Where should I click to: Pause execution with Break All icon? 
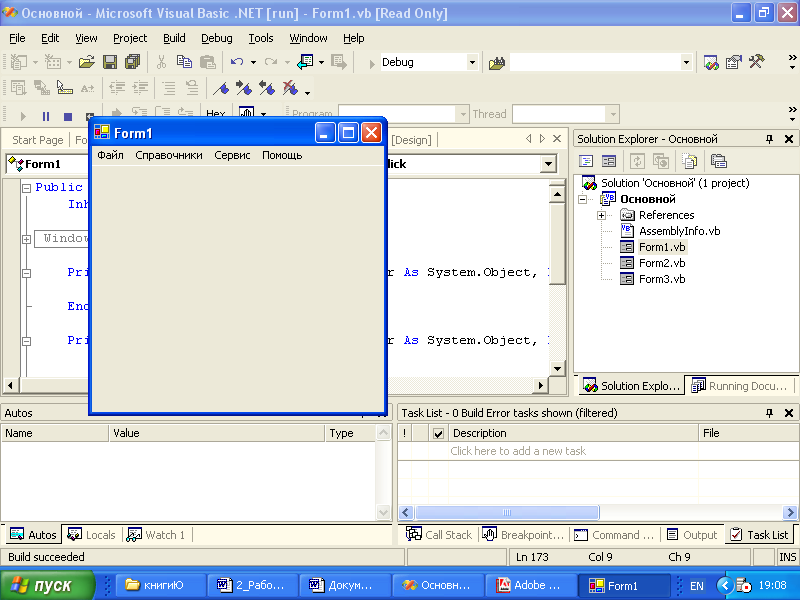(46, 116)
